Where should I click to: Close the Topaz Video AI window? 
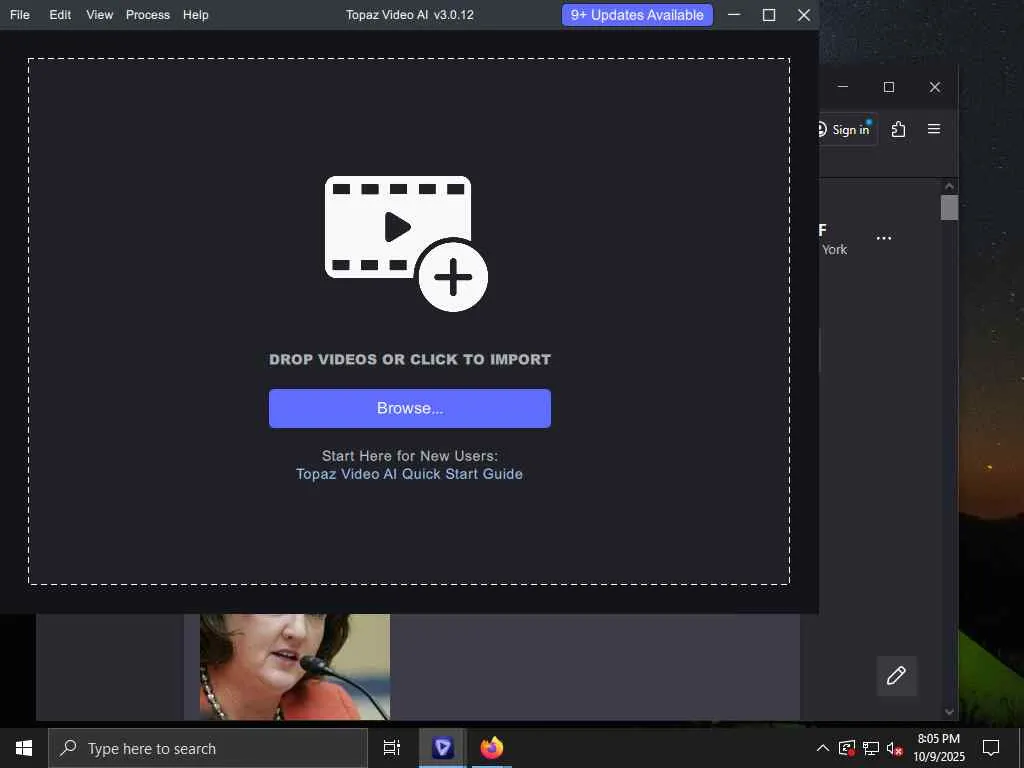804,14
